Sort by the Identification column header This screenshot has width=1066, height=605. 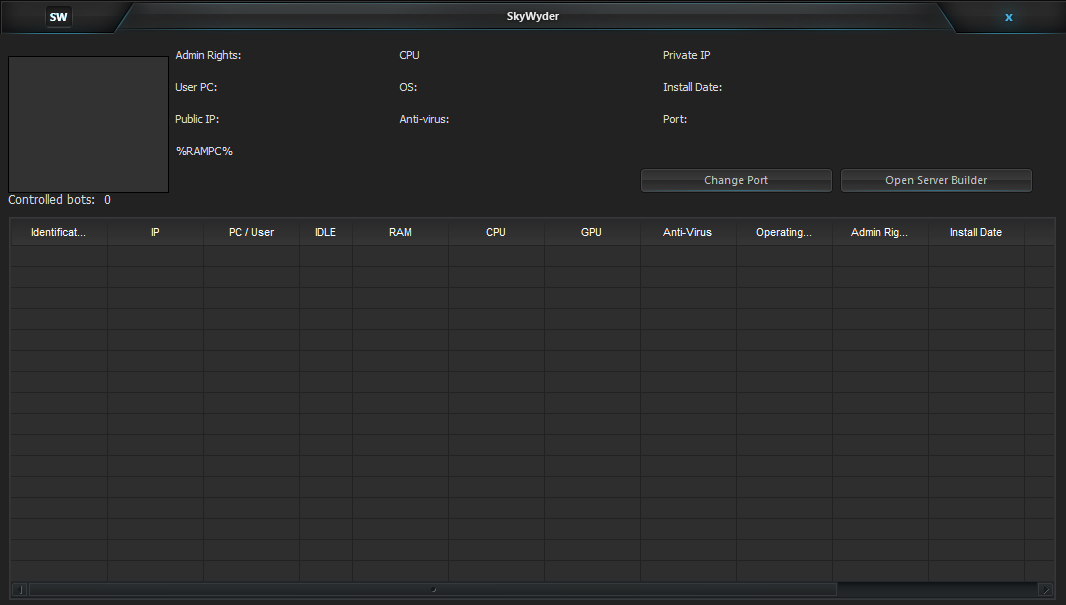[59, 232]
